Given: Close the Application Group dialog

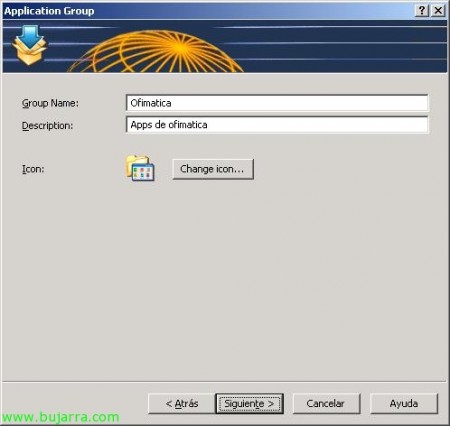Looking at the screenshot, I should point(438,11).
